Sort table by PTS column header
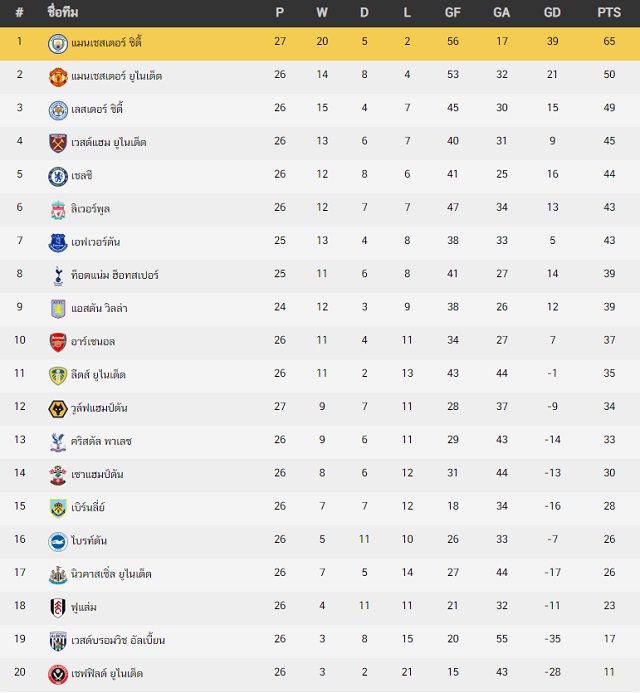Viewport: 640px width, 693px height. click(x=609, y=12)
